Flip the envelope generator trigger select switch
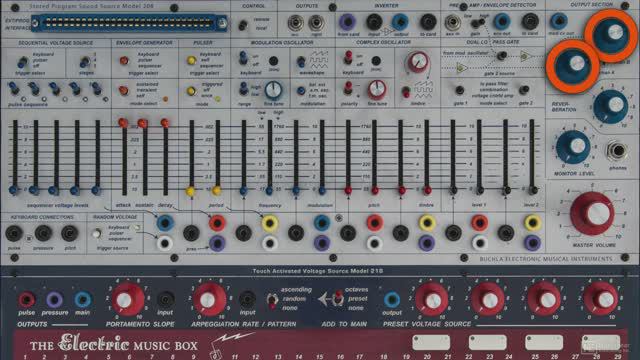640x360 pixels. tap(124, 61)
